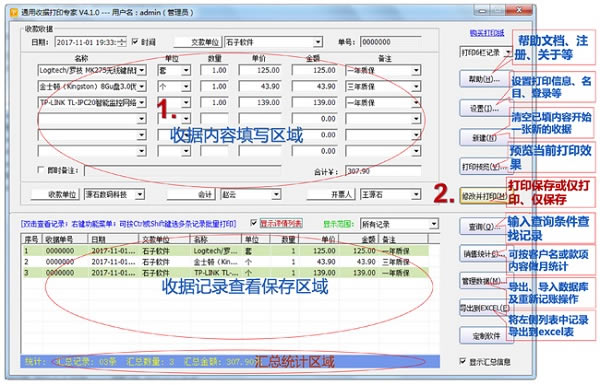Toggle the 时间 checkbox next to date
The height and width of the screenshot is (385, 600).
pyautogui.click(x=135, y=41)
